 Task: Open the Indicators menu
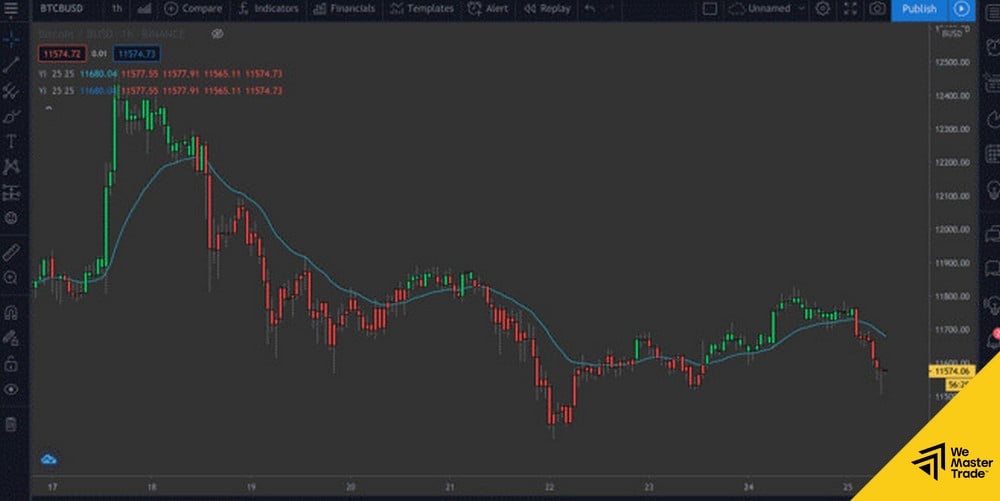[267, 9]
